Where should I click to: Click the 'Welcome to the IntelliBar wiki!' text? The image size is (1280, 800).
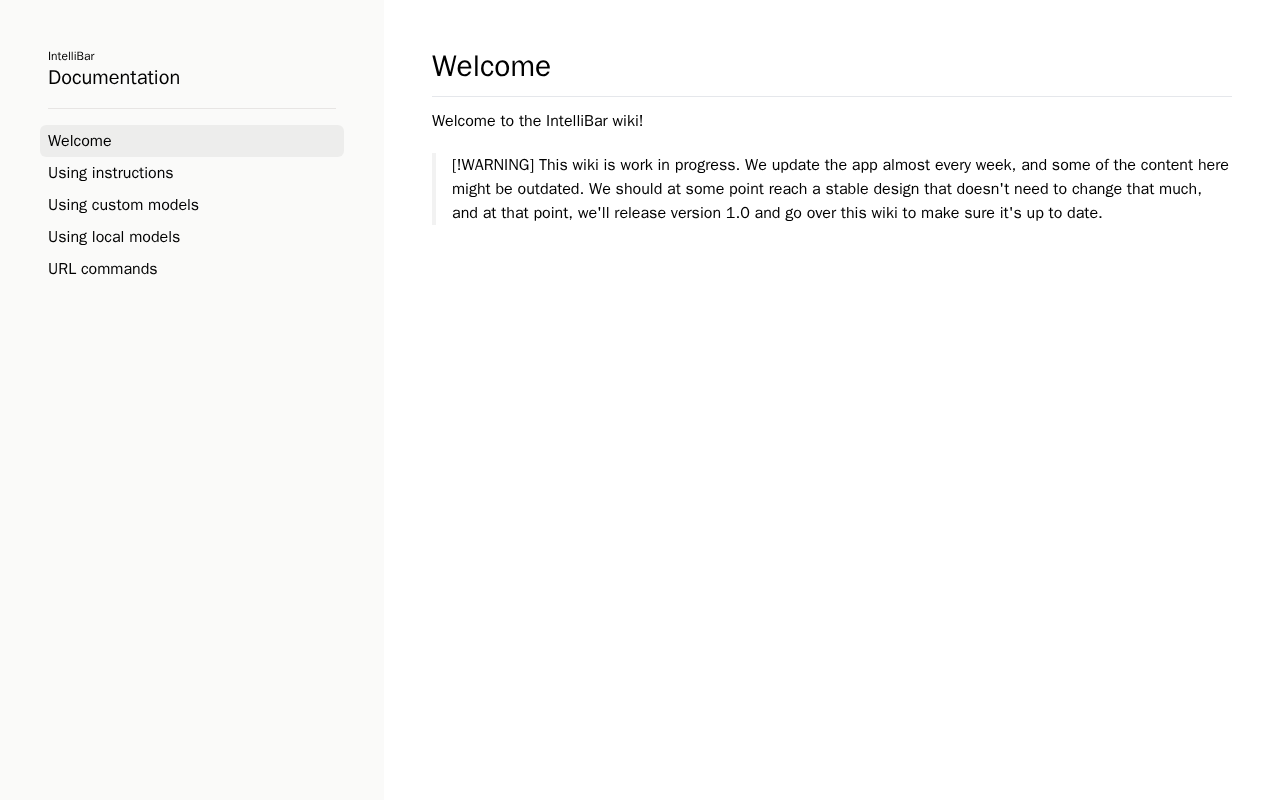538,121
